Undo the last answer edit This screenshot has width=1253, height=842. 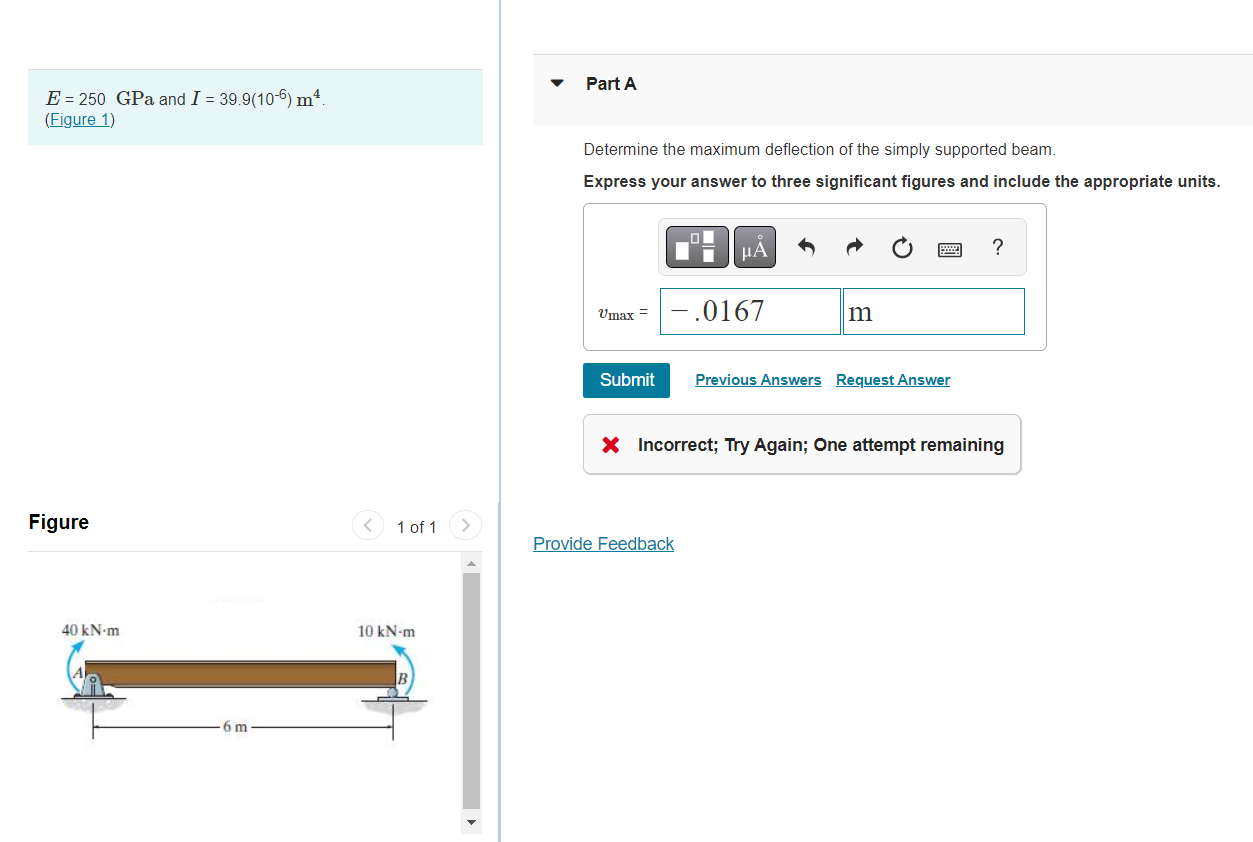tap(808, 247)
